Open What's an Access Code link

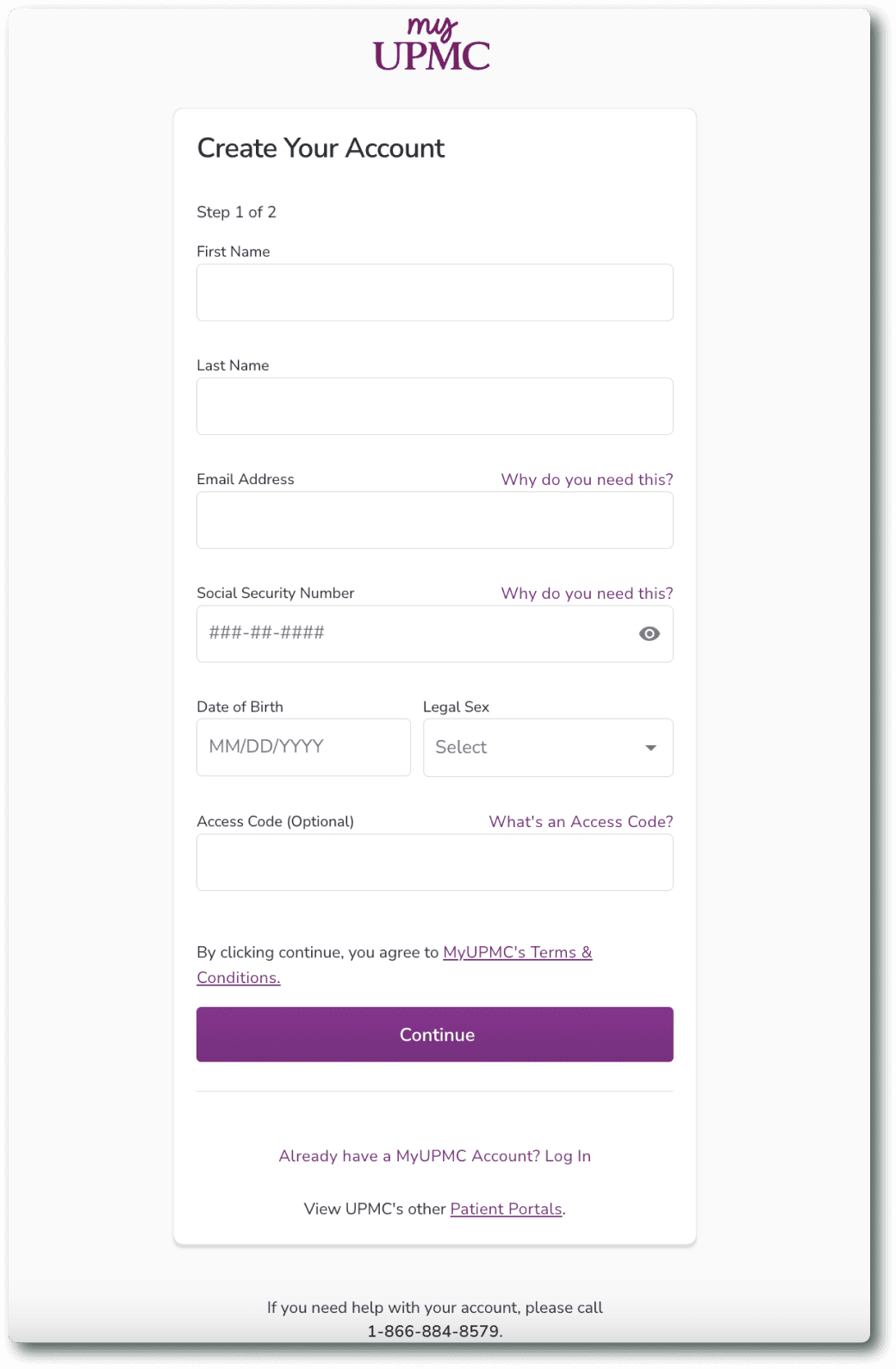click(581, 822)
